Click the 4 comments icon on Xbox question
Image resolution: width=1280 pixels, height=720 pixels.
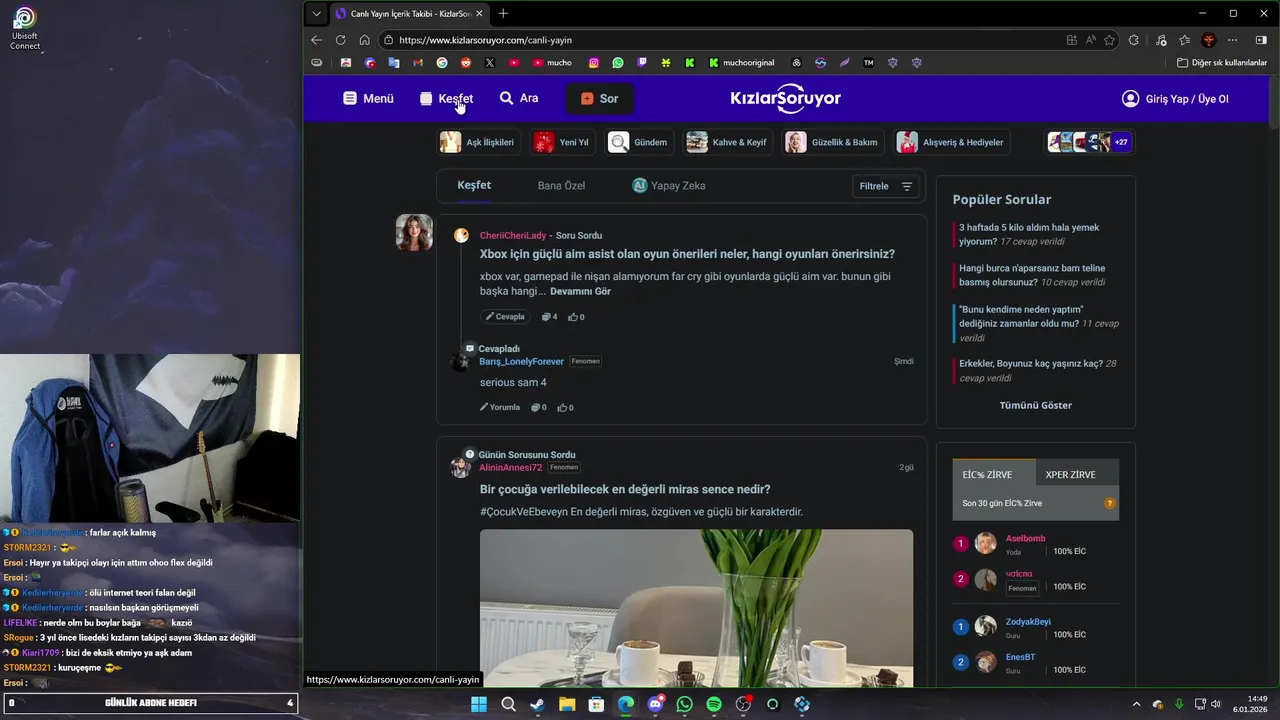[549, 317]
